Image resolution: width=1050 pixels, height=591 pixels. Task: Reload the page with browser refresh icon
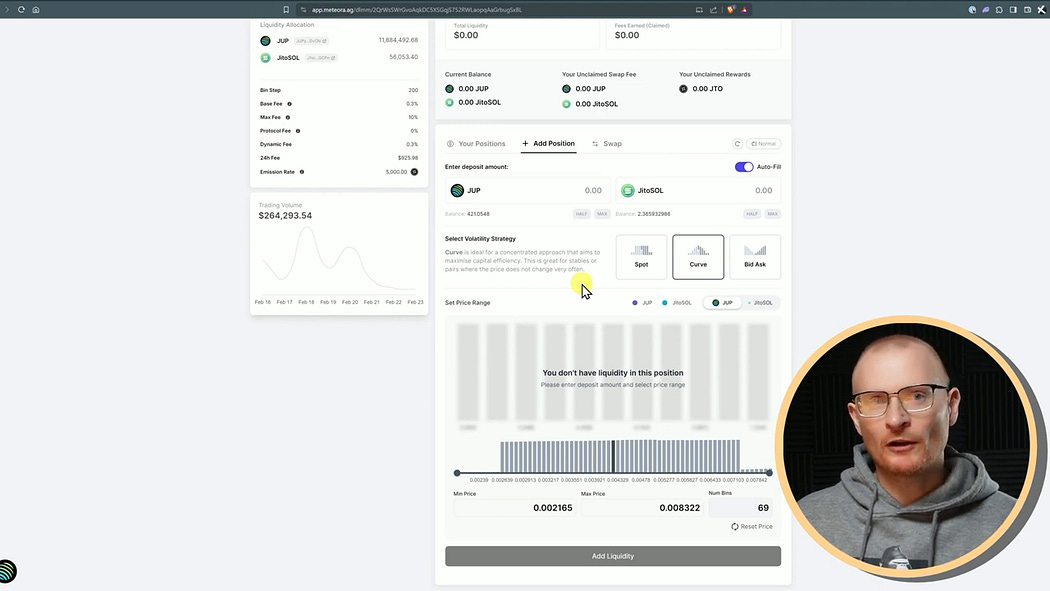[21, 9]
